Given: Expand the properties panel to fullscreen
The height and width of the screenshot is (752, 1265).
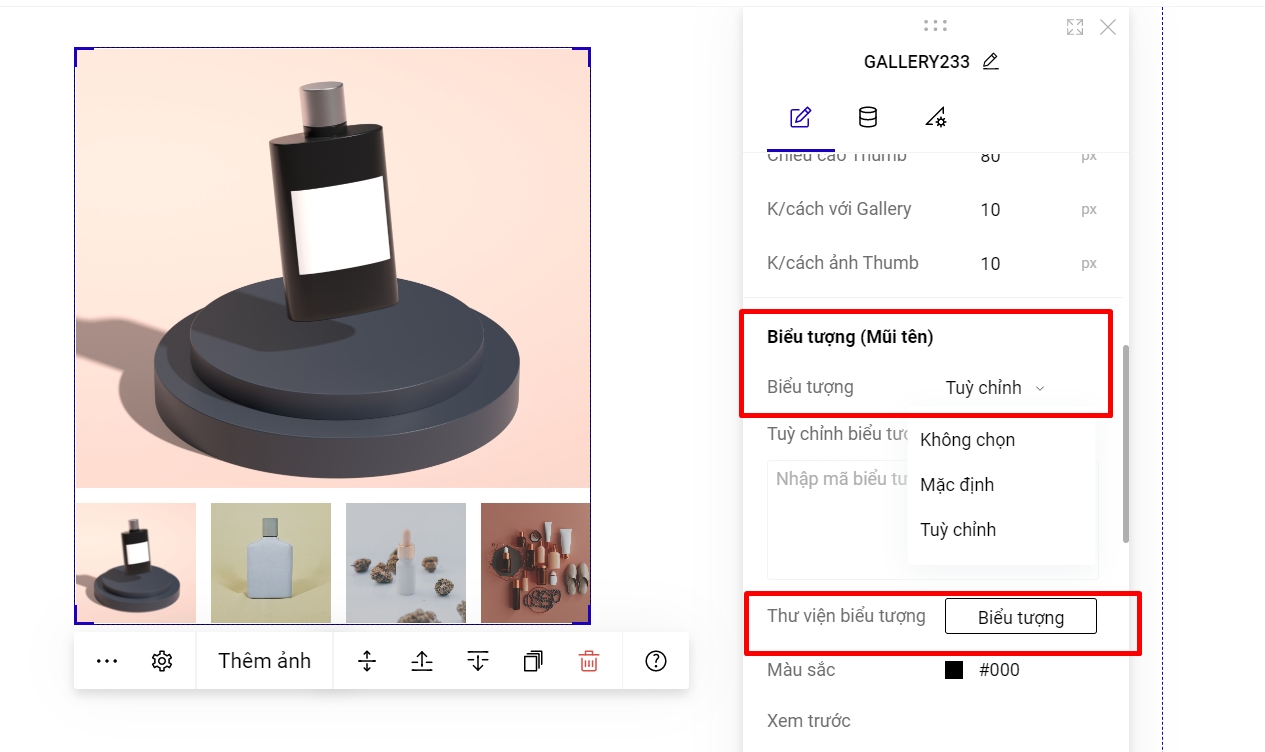Looking at the screenshot, I should pos(1075,28).
